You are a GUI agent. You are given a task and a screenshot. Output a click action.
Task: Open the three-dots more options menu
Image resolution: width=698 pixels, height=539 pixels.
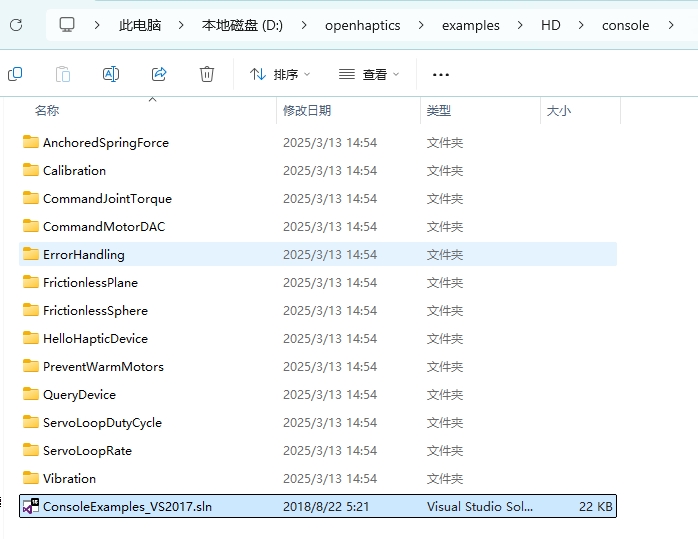point(441,74)
